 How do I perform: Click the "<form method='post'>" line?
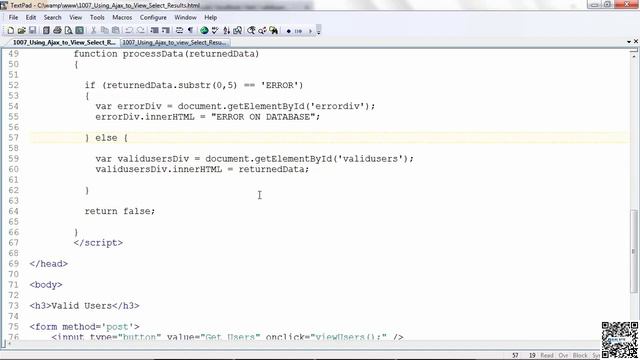tap(84, 327)
